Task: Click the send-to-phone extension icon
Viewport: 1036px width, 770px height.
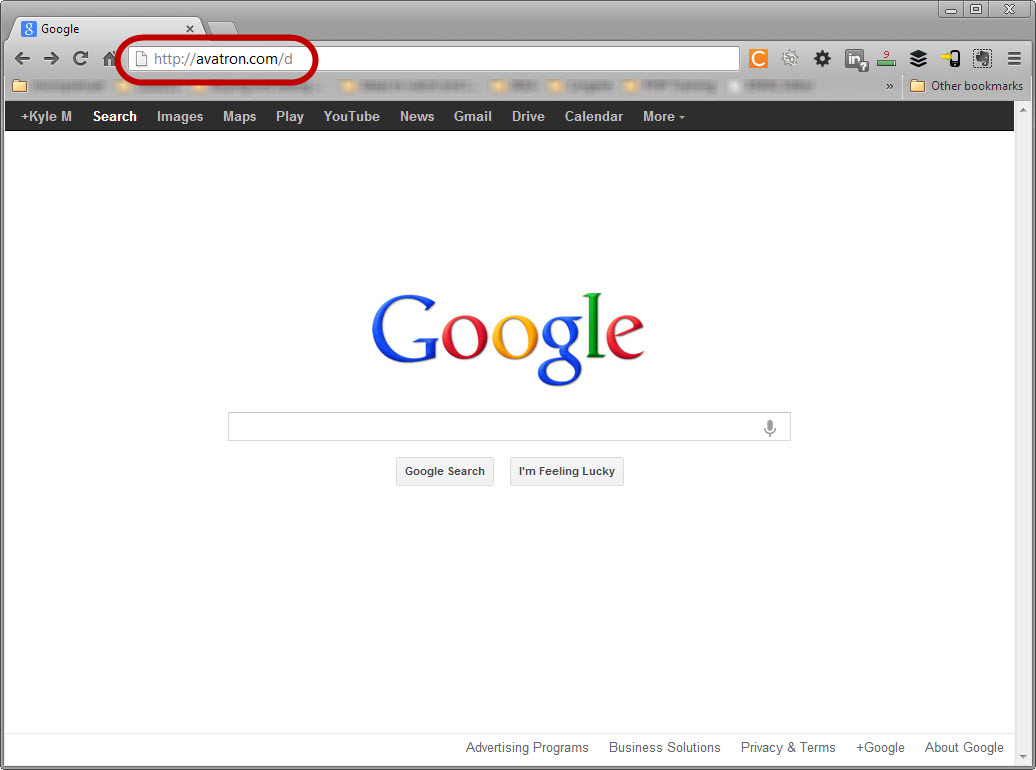Action: pos(950,59)
